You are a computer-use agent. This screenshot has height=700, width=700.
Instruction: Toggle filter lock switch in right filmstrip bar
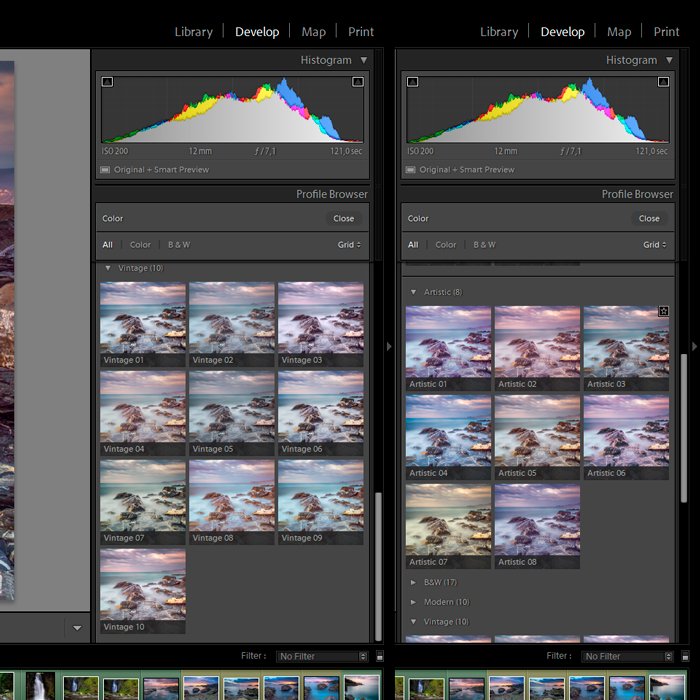coord(685,656)
